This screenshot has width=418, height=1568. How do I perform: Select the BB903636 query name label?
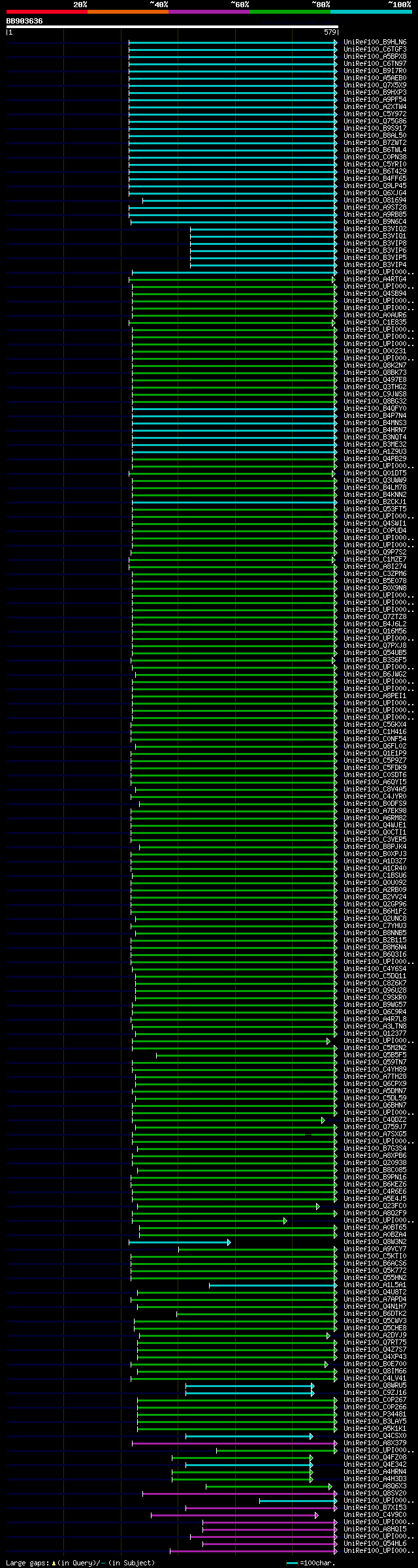[24, 21]
